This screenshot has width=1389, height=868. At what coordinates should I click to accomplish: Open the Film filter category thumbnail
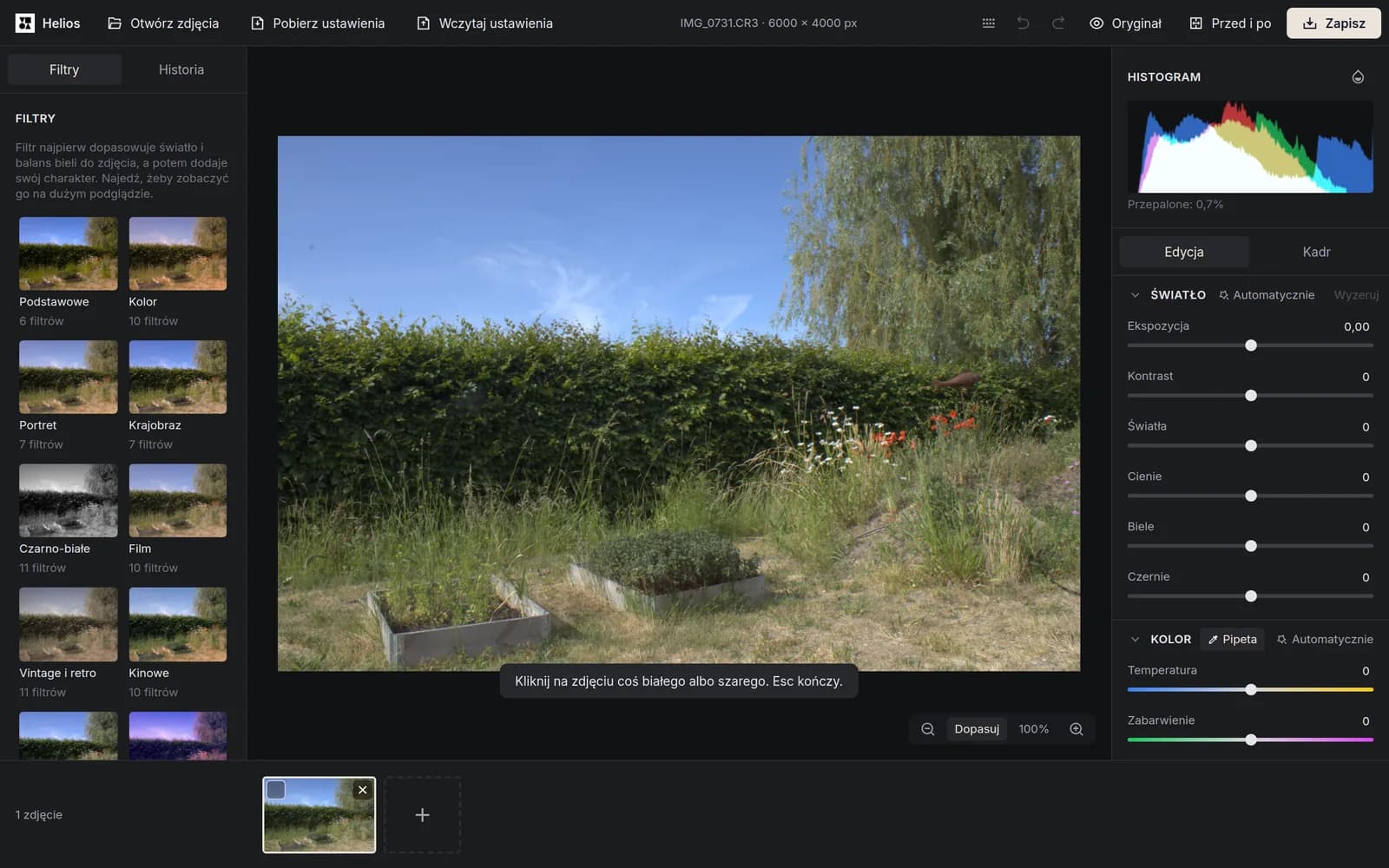[178, 500]
